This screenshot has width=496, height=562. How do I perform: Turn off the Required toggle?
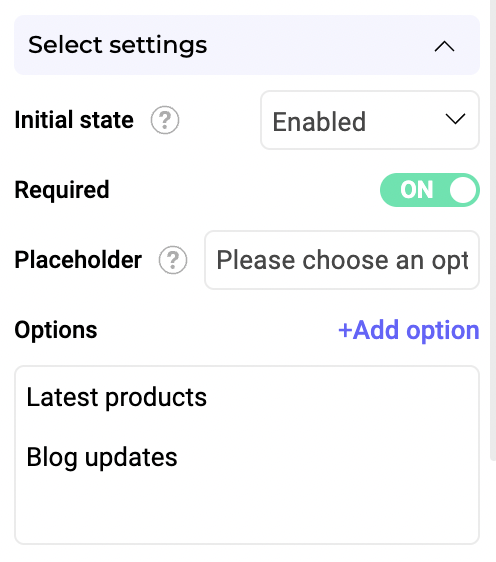pyautogui.click(x=430, y=190)
